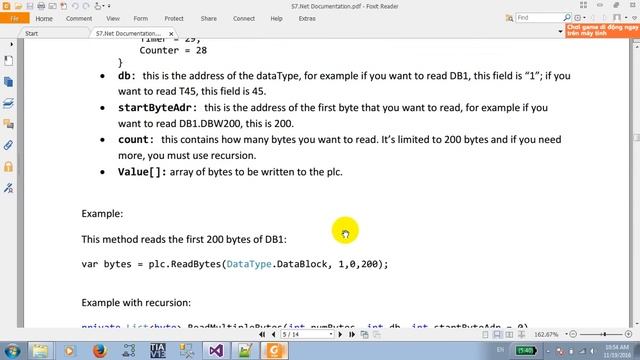Open the Comment ribbon tab
640x360 pixels.
79,18
